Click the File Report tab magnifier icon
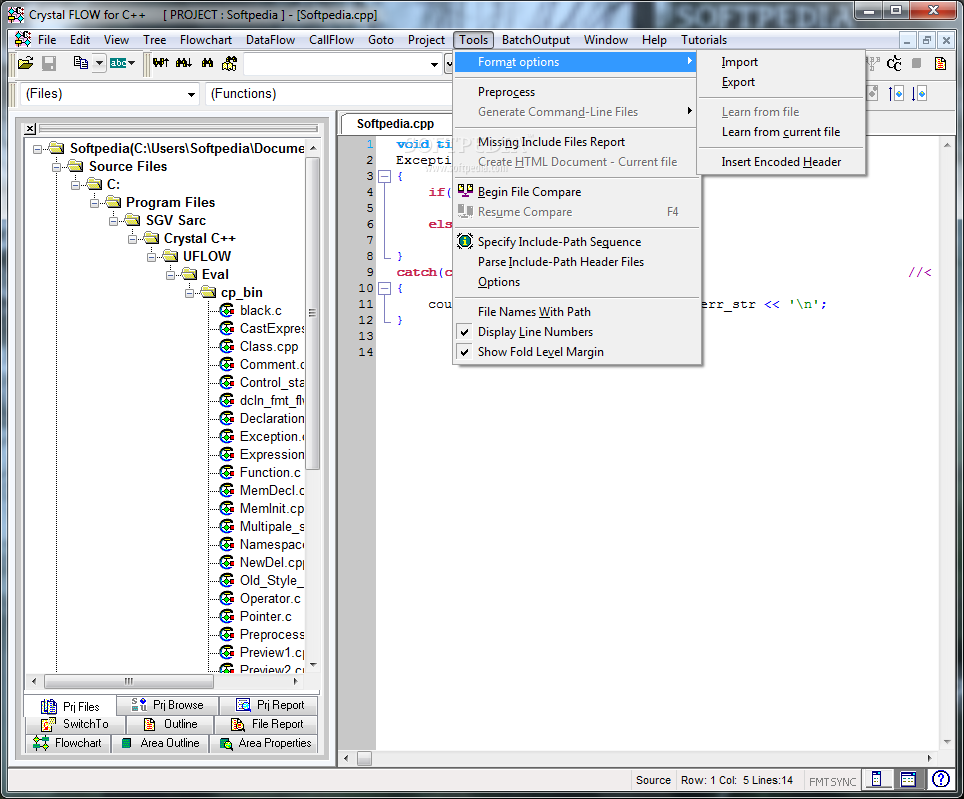 pyautogui.click(x=237, y=724)
